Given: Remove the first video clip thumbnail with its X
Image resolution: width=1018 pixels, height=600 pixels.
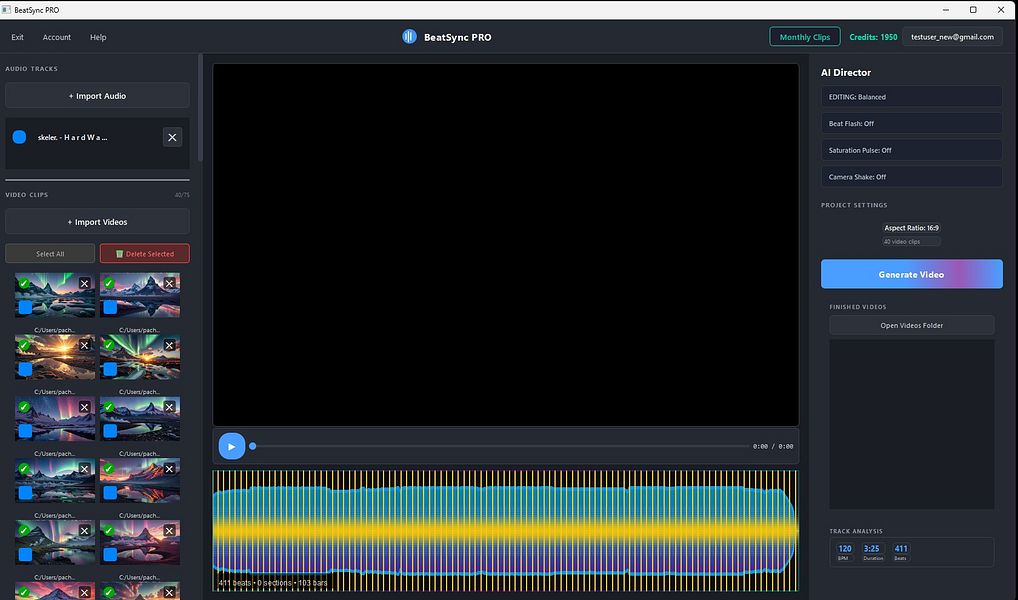Looking at the screenshot, I should pos(84,284).
